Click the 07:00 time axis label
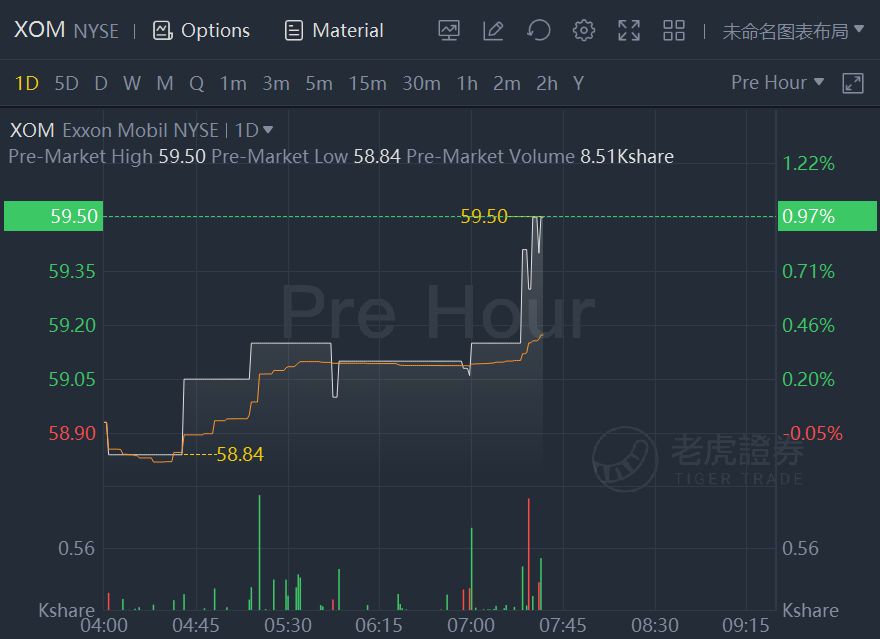Viewport: 880px width, 639px height. point(471,626)
